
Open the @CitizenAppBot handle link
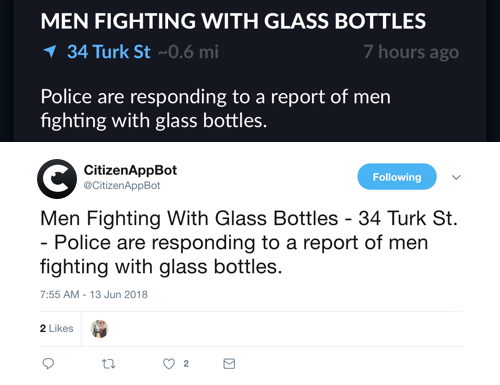[122, 185]
